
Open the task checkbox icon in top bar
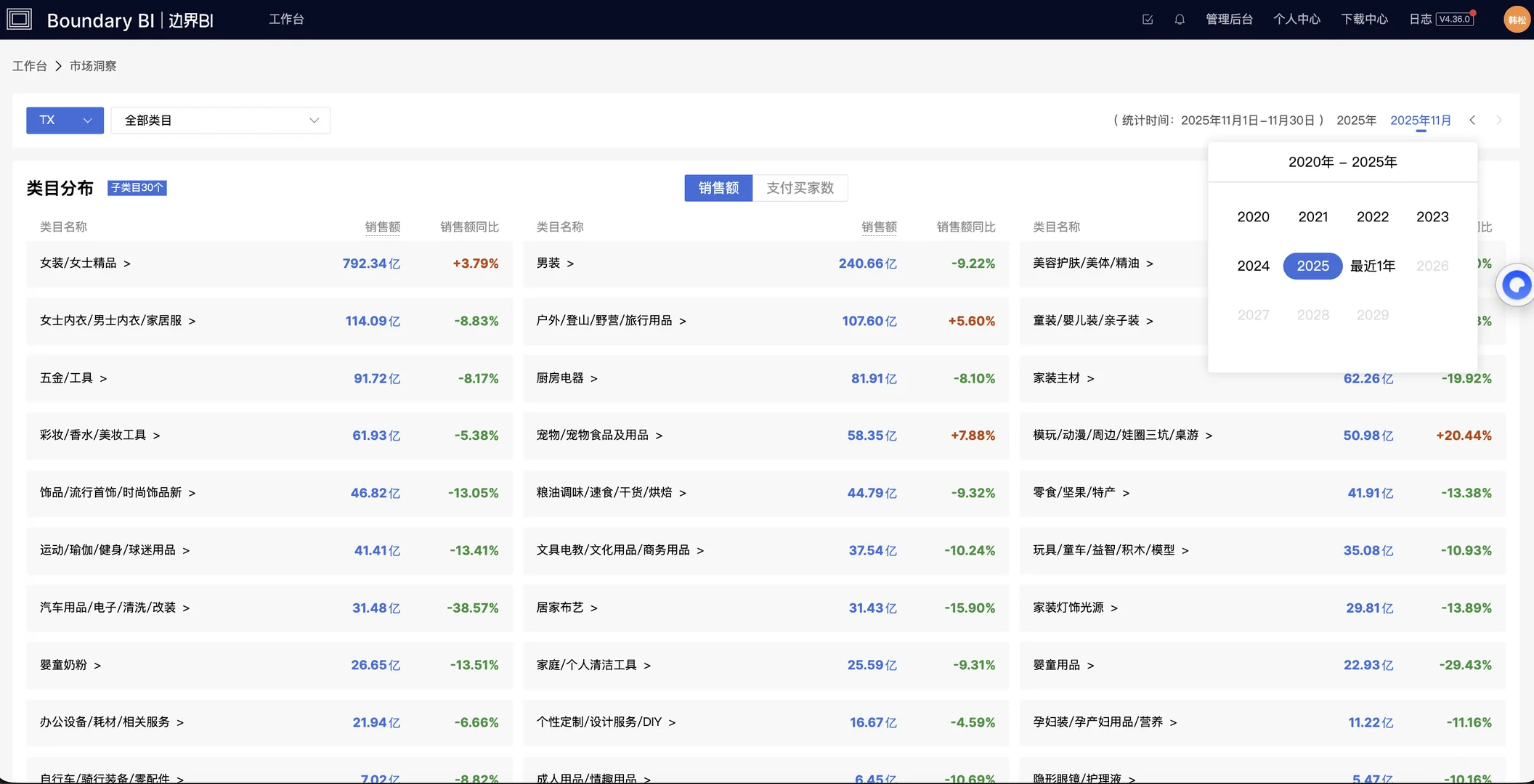click(x=1147, y=20)
